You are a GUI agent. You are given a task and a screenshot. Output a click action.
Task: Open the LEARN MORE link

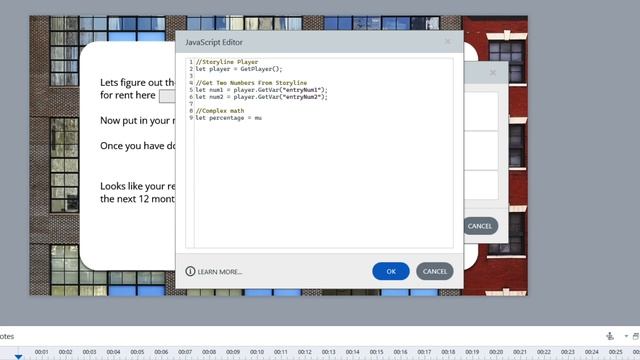tap(220, 272)
